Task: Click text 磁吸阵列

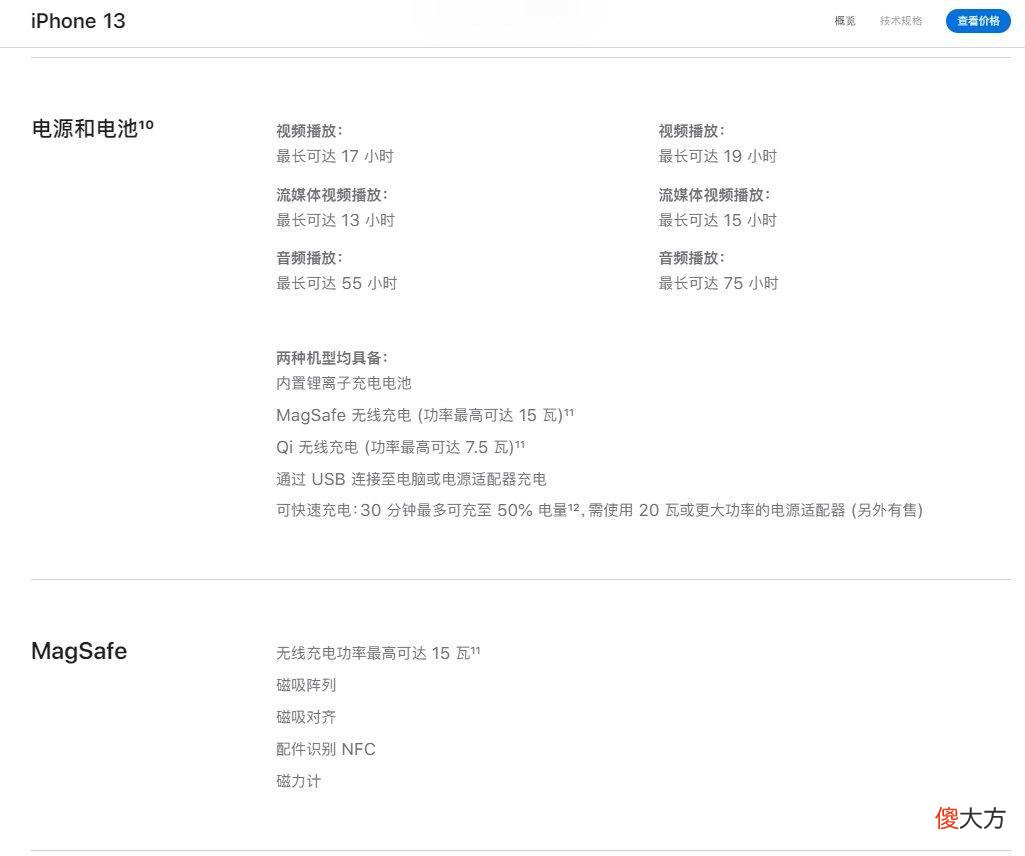Action: click(306, 685)
